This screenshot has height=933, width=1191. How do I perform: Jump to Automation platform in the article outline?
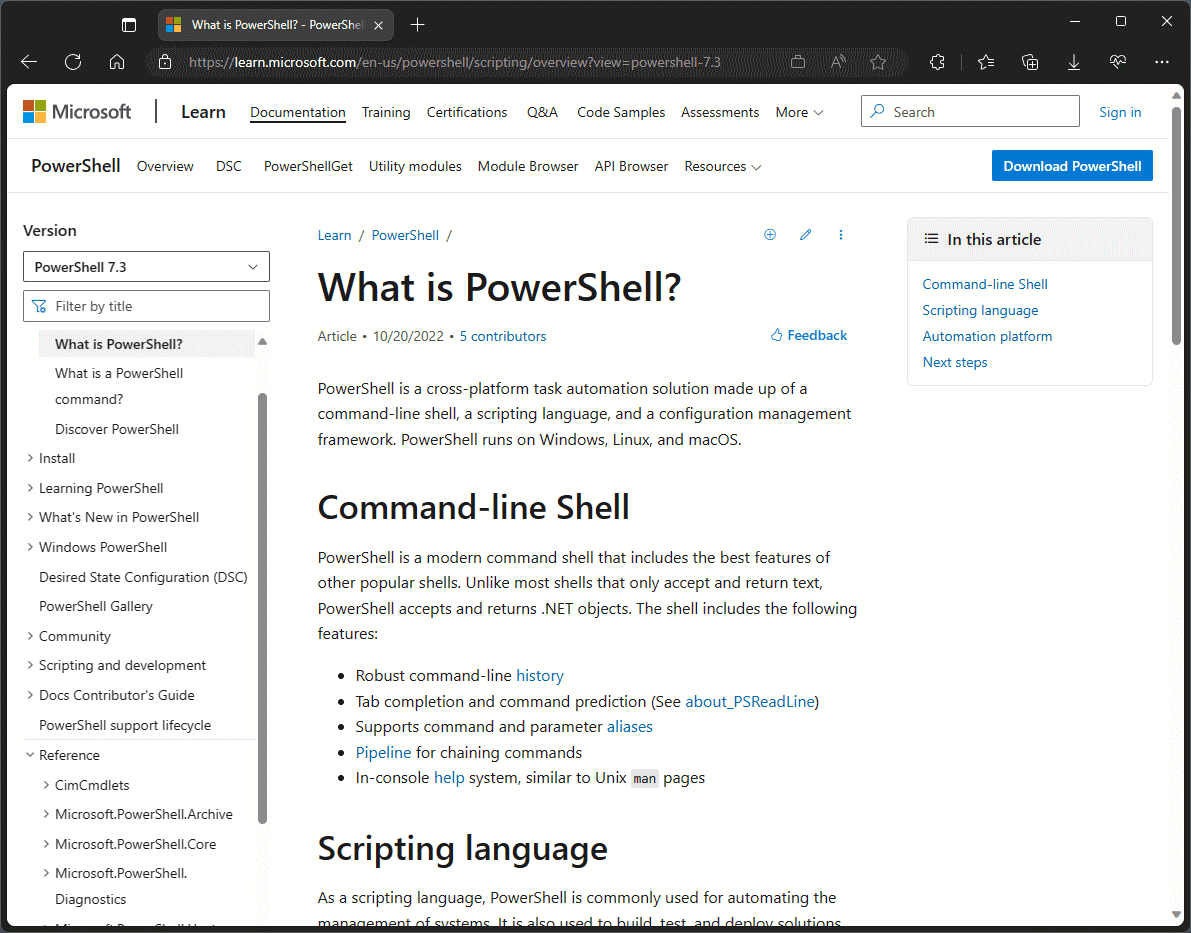[987, 336]
